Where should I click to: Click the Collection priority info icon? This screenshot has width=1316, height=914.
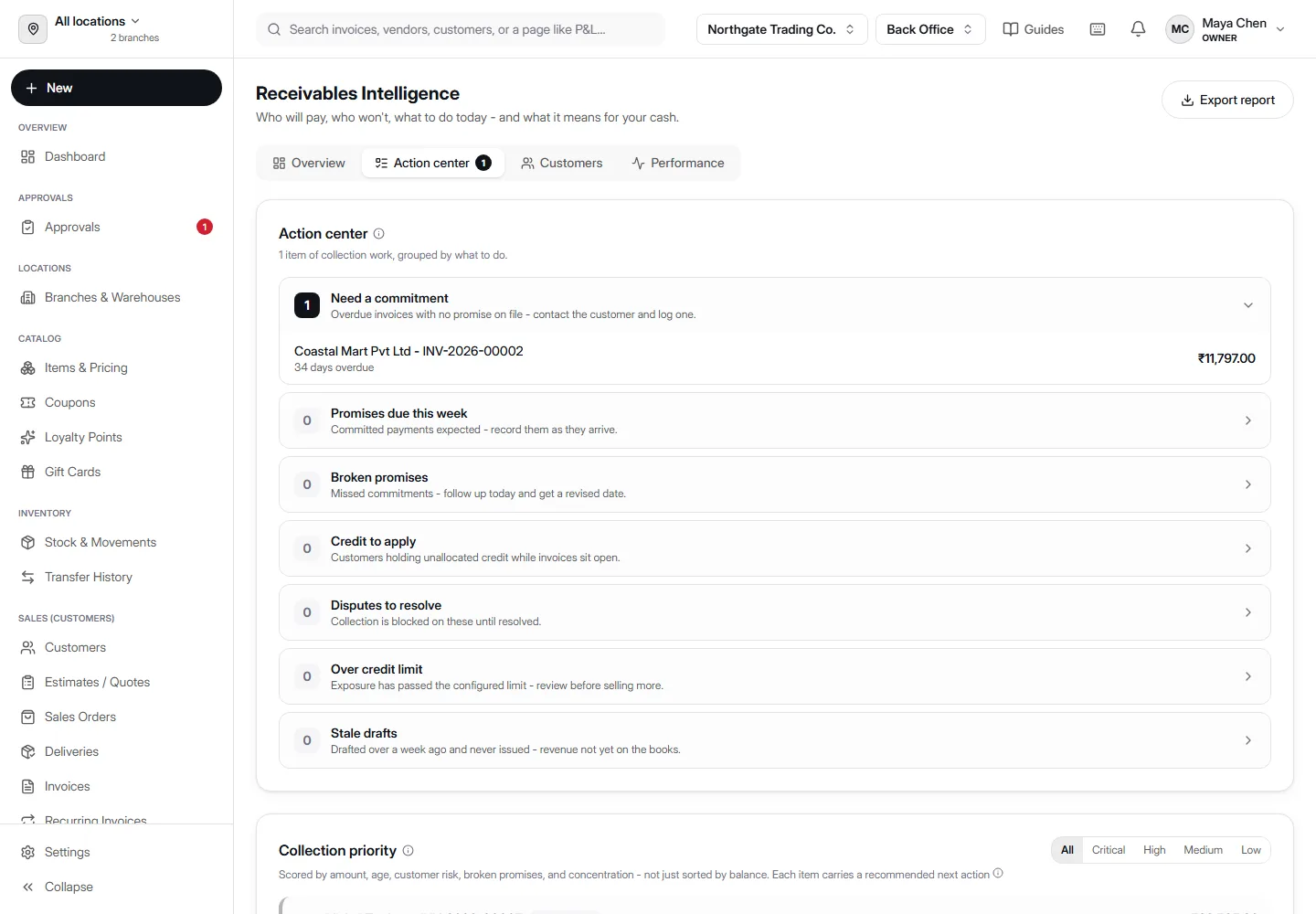409,851
